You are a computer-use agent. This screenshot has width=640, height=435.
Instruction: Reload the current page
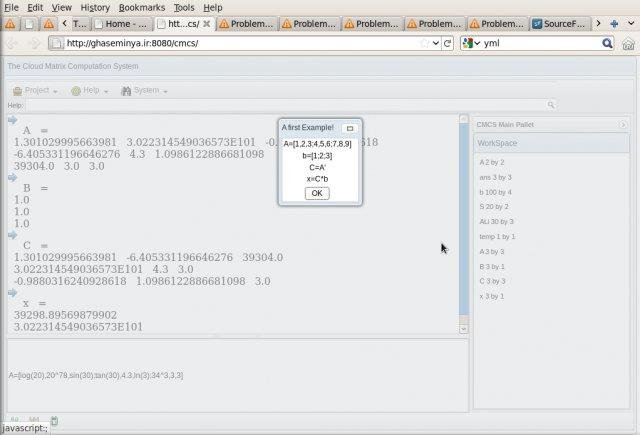(448, 43)
